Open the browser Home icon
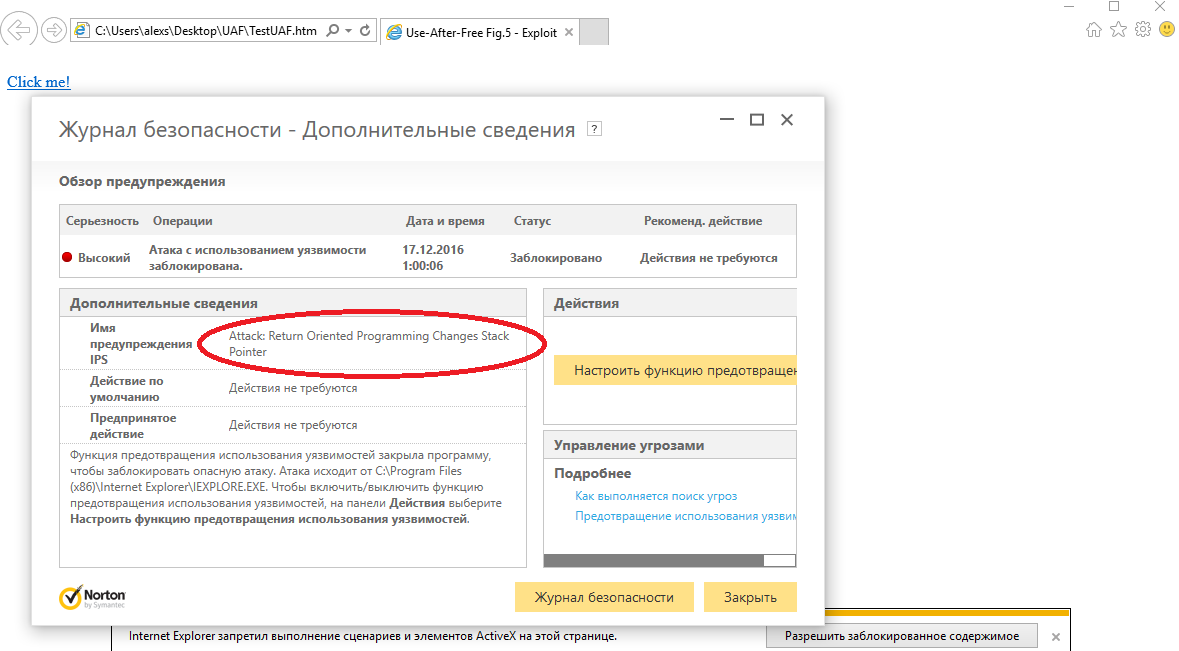 1094,29
